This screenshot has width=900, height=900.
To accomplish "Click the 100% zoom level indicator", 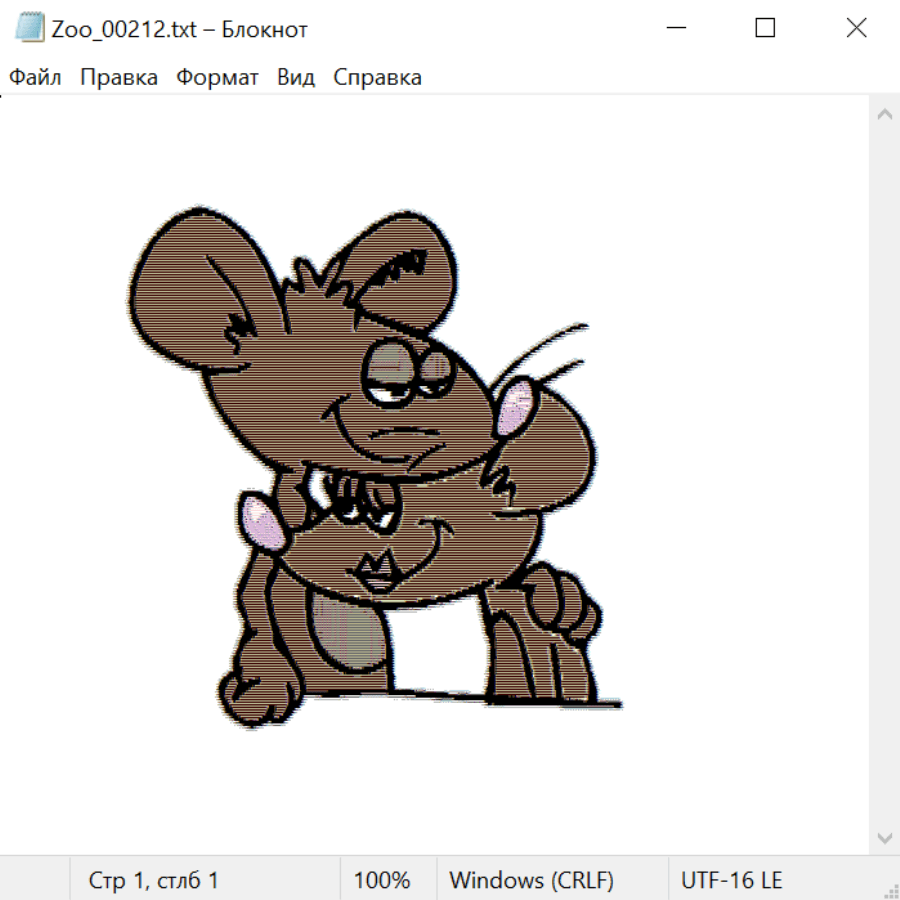I will (382, 881).
